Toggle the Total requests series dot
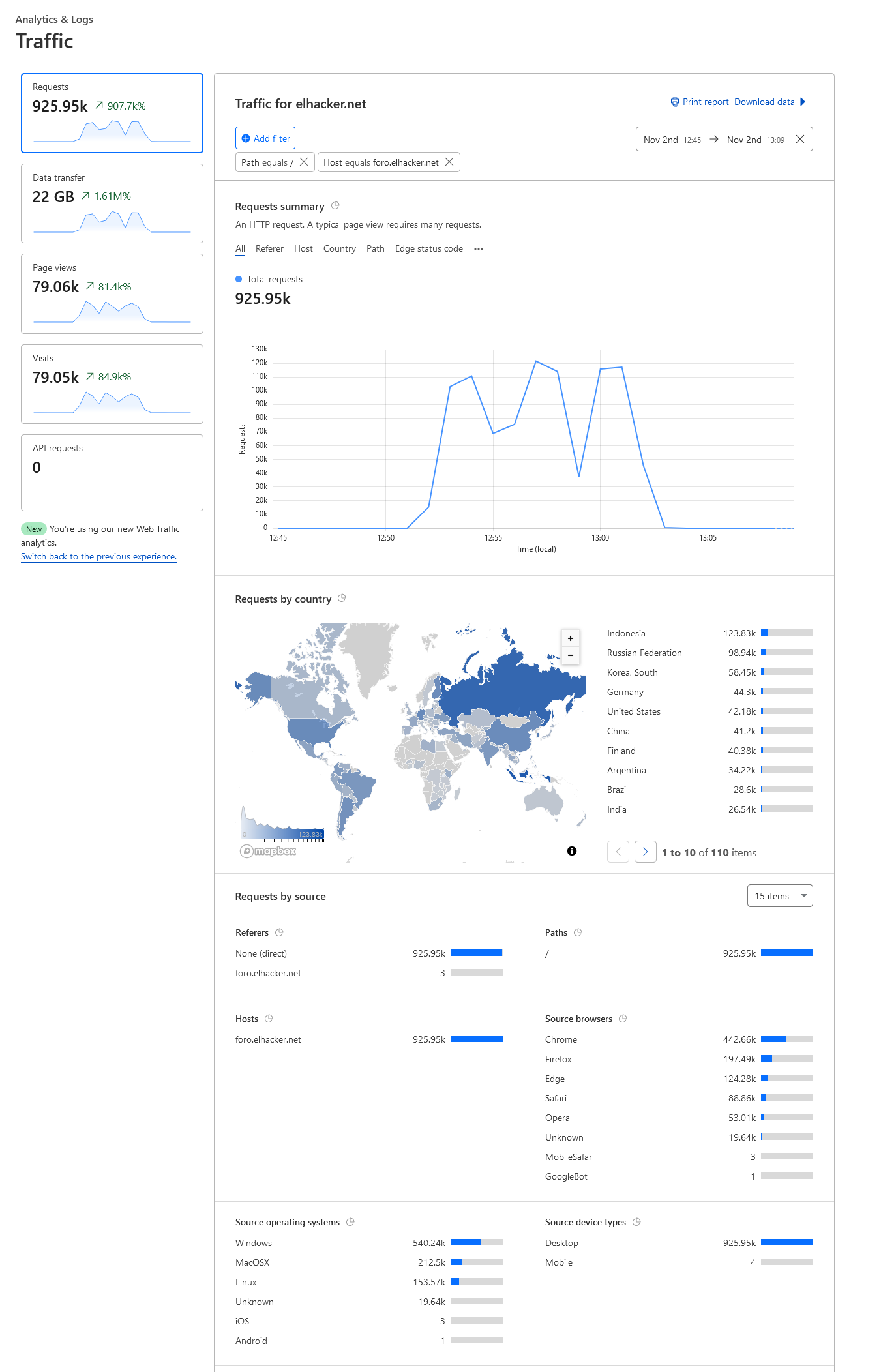The width and height of the screenshot is (881, 1372). (239, 279)
